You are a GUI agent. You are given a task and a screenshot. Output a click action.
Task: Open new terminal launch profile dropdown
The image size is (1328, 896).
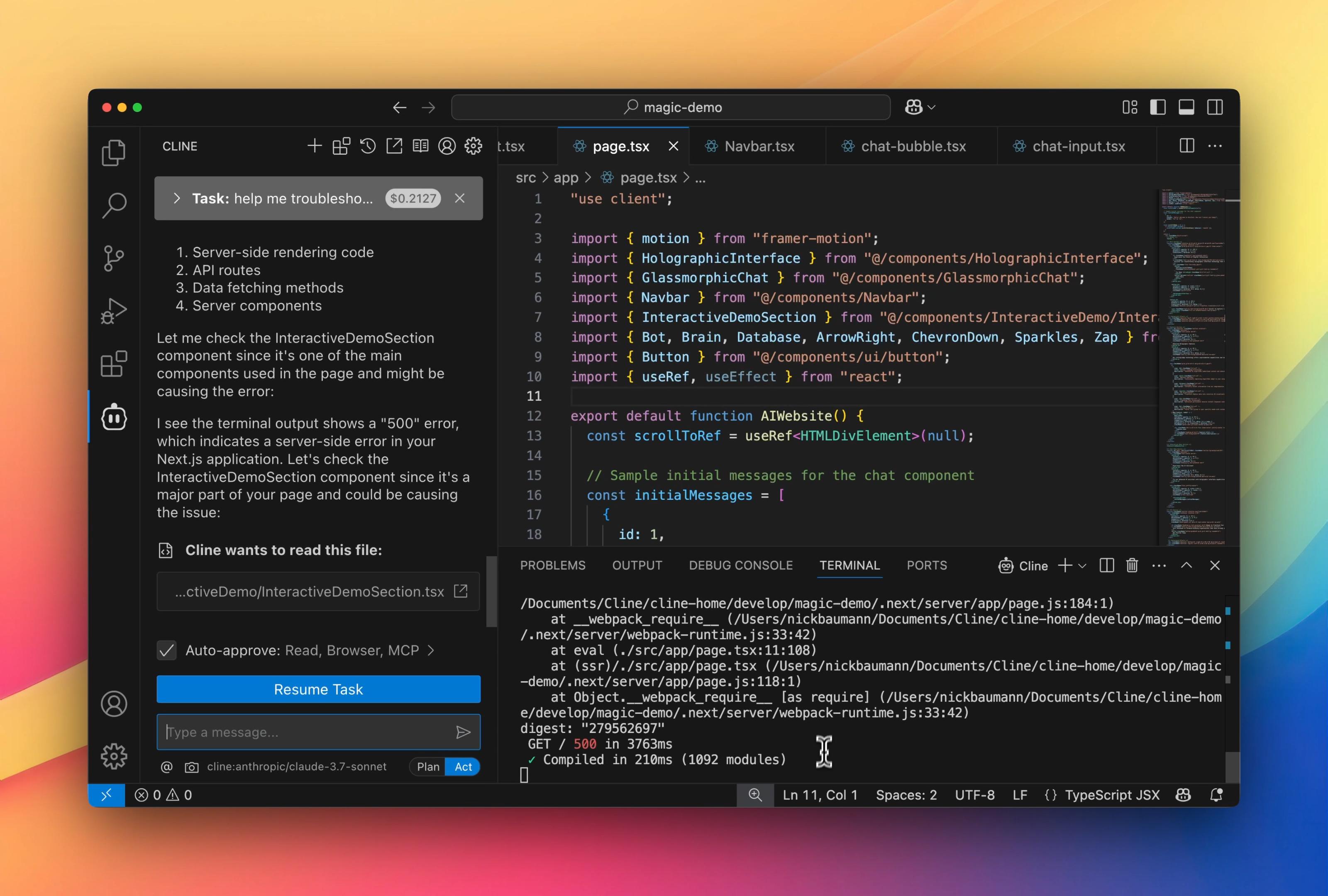pyautogui.click(x=1082, y=566)
